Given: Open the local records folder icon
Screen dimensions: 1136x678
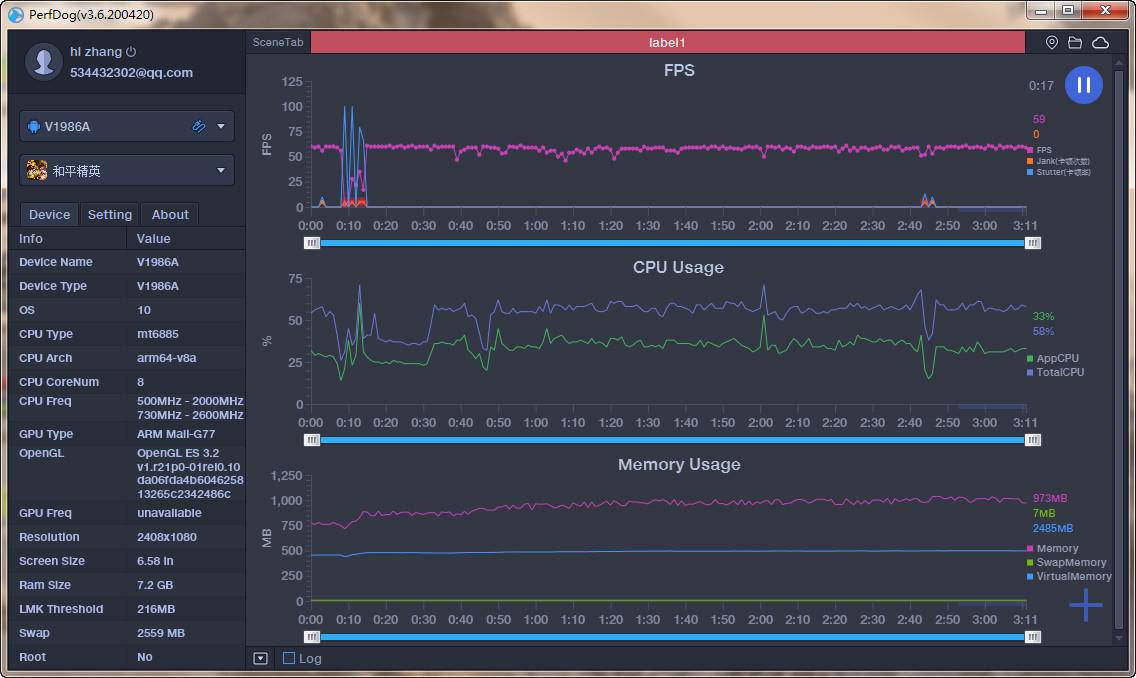Looking at the screenshot, I should 1075,43.
